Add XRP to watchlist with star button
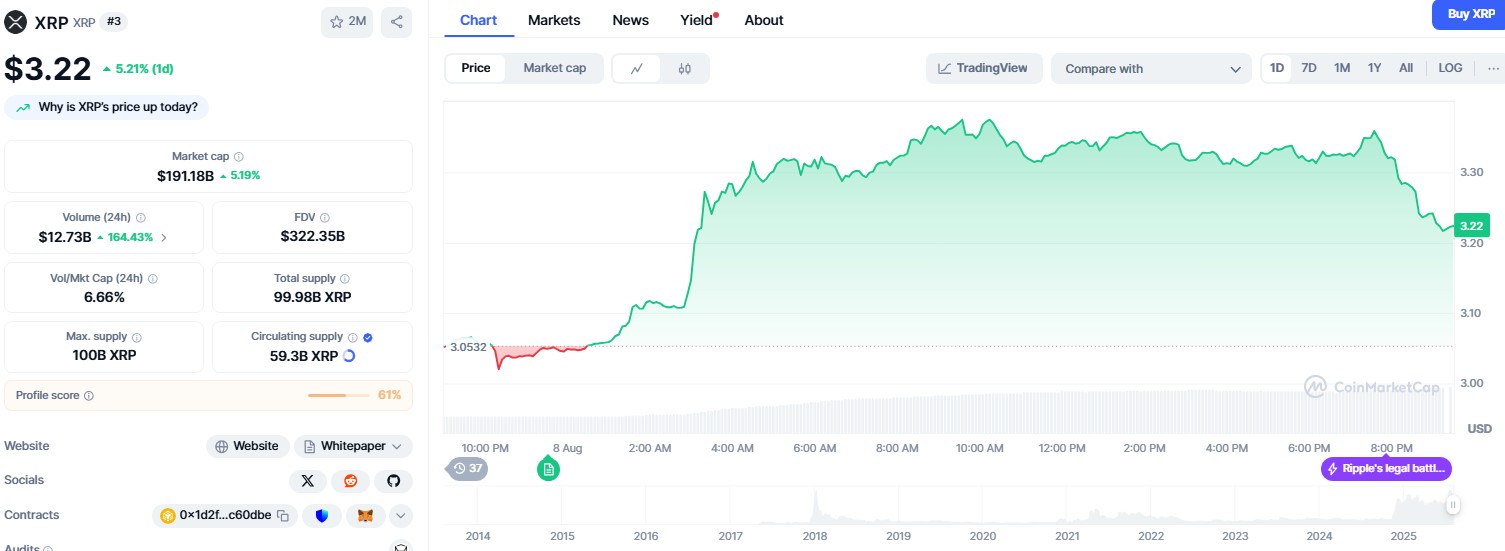The height and width of the screenshot is (551, 1505). (346, 22)
